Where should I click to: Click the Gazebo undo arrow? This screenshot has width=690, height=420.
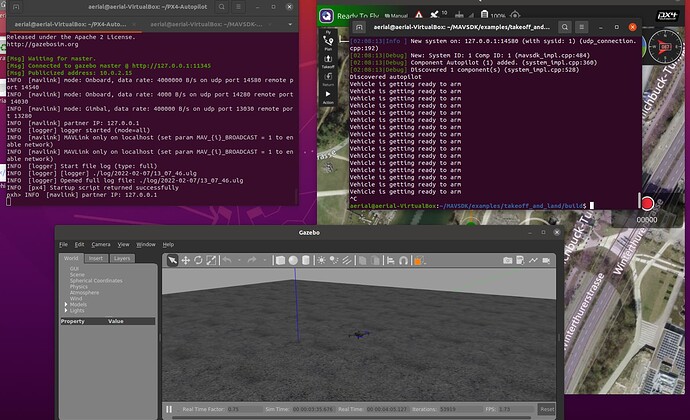coord(227,260)
